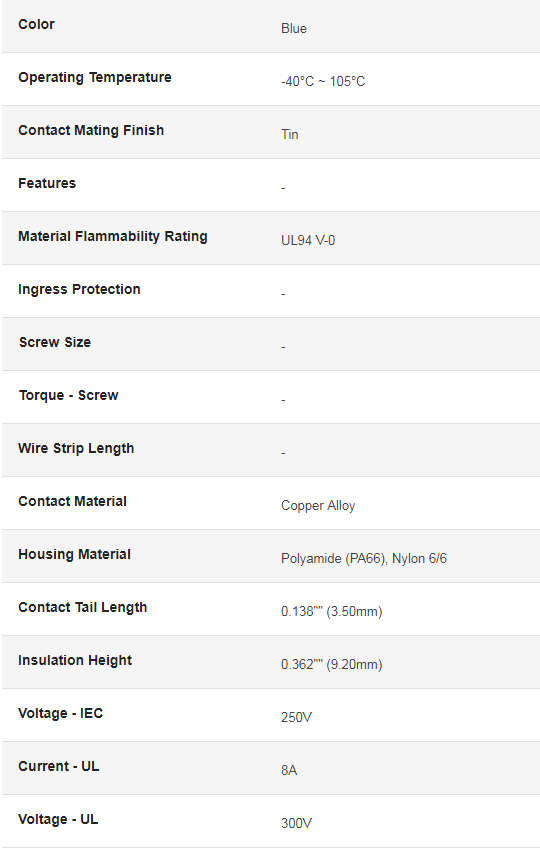Select the 8A Current - UL value
This screenshot has width=540, height=859.
[289, 770]
